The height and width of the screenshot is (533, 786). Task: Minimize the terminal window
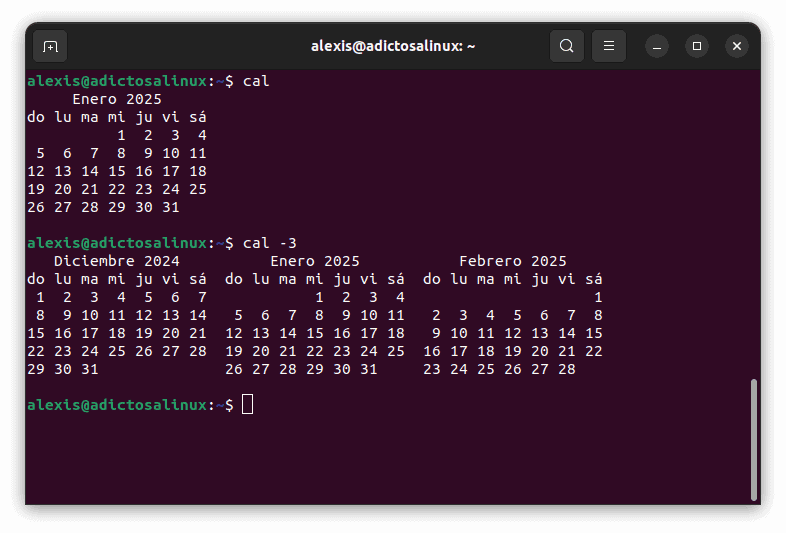pos(657,46)
